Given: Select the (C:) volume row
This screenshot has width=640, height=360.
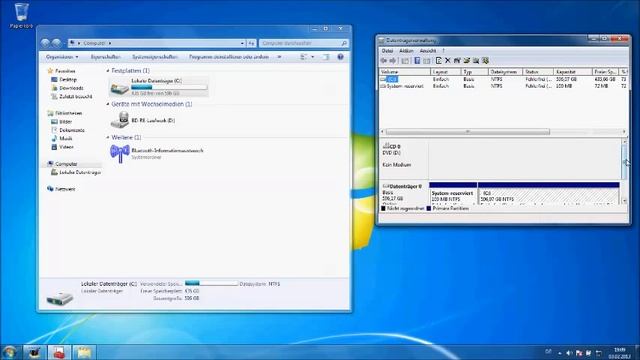Looking at the screenshot, I should click(x=503, y=79).
